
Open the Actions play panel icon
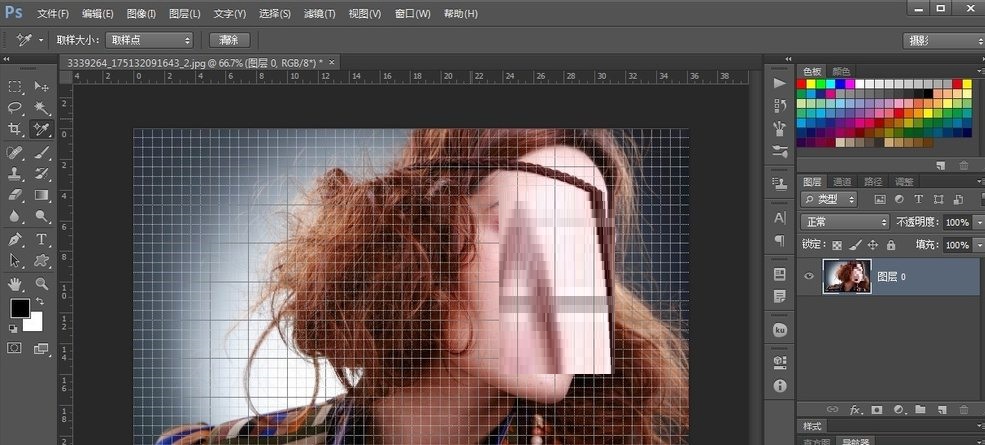click(780, 84)
